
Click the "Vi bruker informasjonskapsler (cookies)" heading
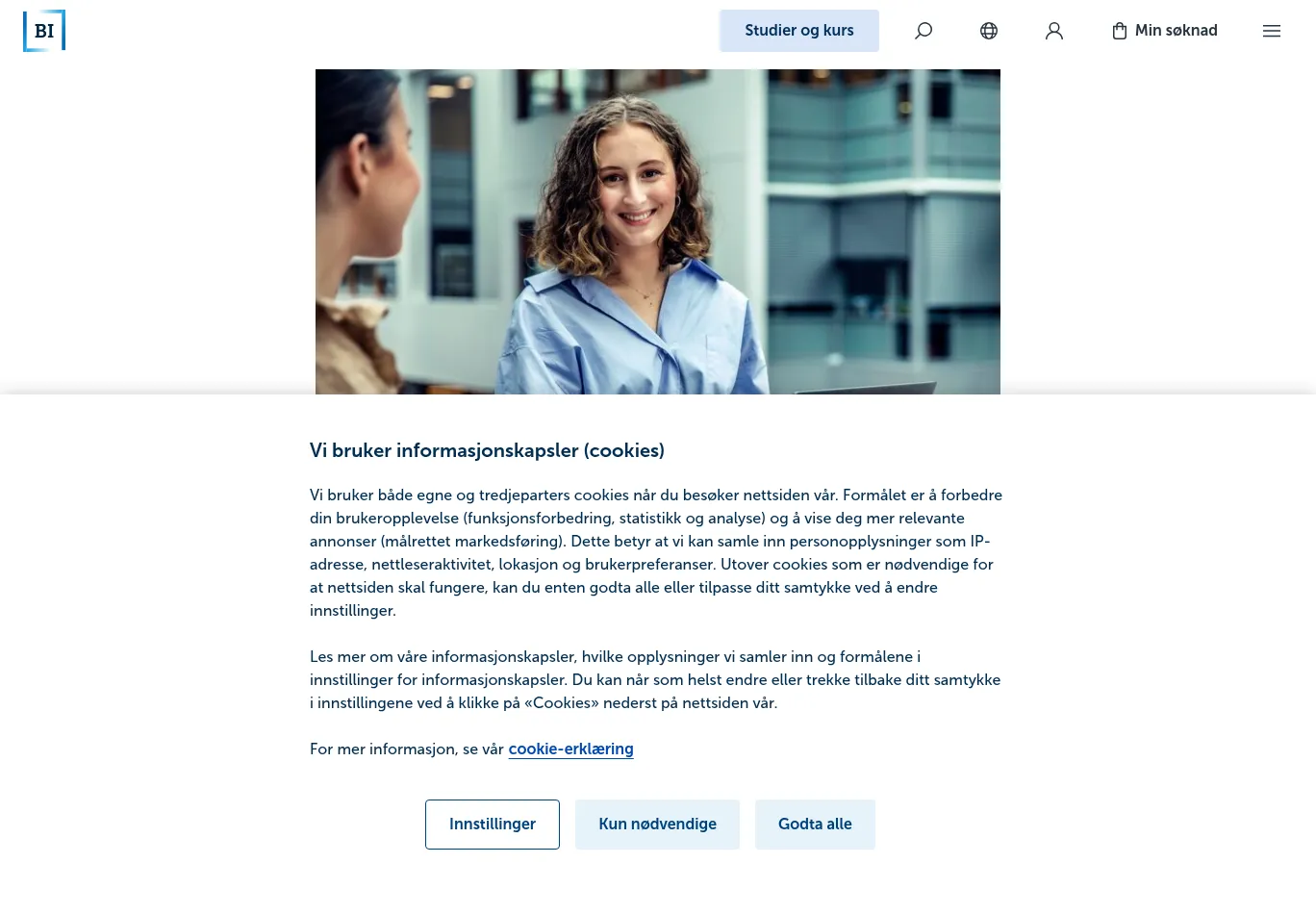pos(487,450)
